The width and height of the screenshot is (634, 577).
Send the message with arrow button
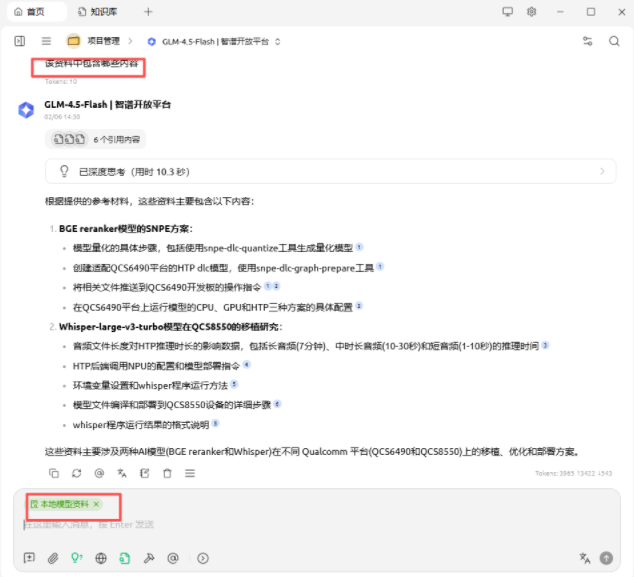coord(606,558)
